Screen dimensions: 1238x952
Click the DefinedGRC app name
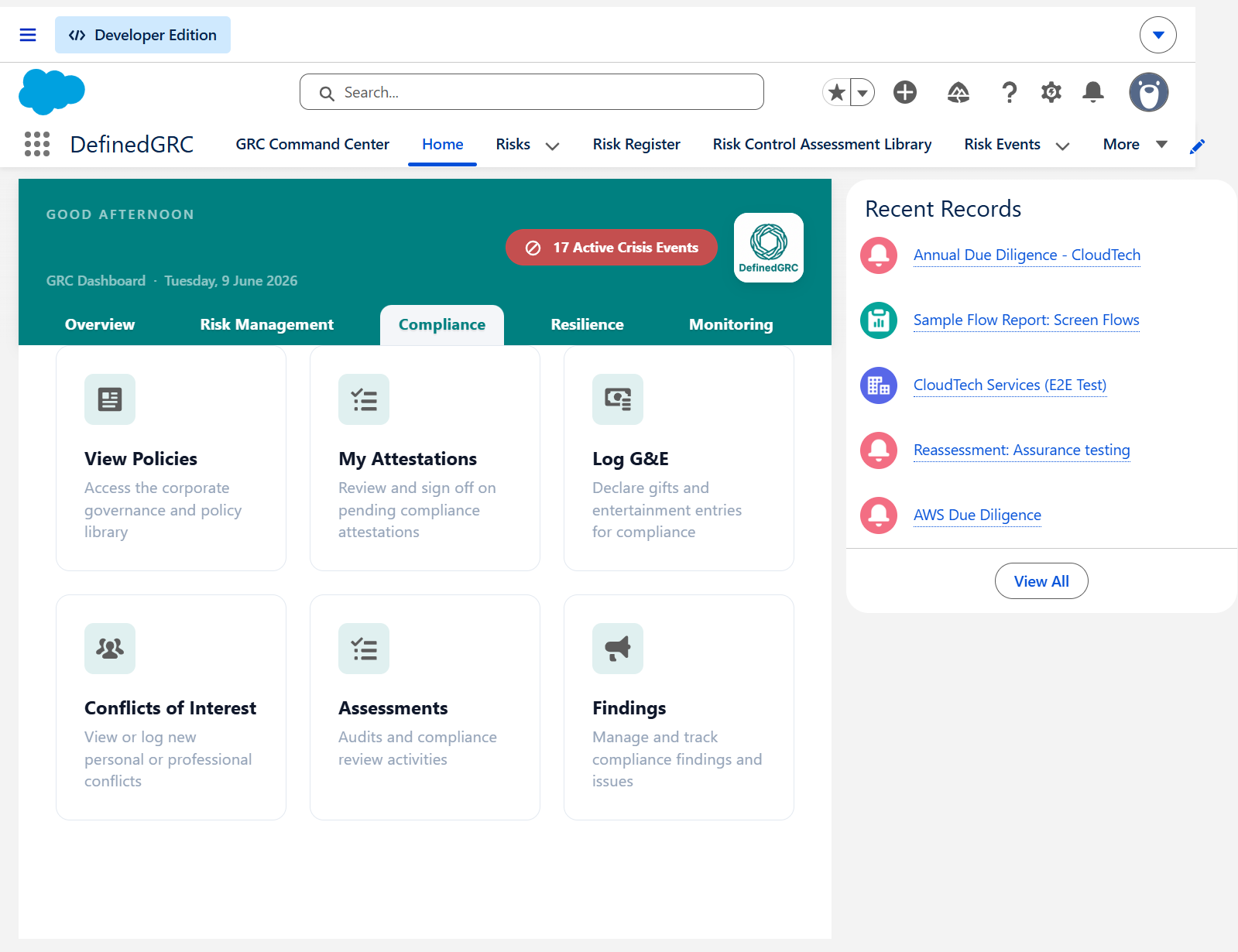click(x=132, y=144)
